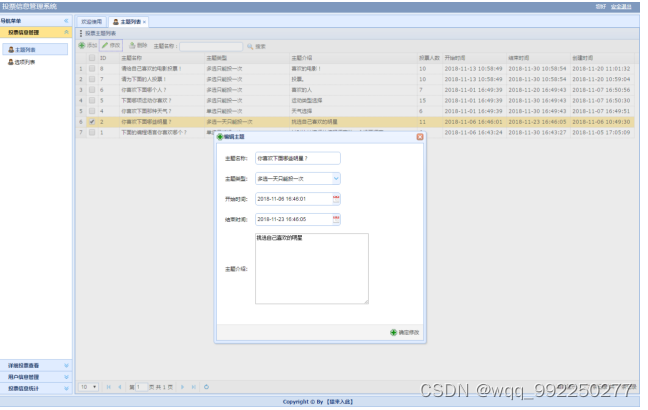
Task: Click the 主题类型 column header
Action: click(247, 58)
